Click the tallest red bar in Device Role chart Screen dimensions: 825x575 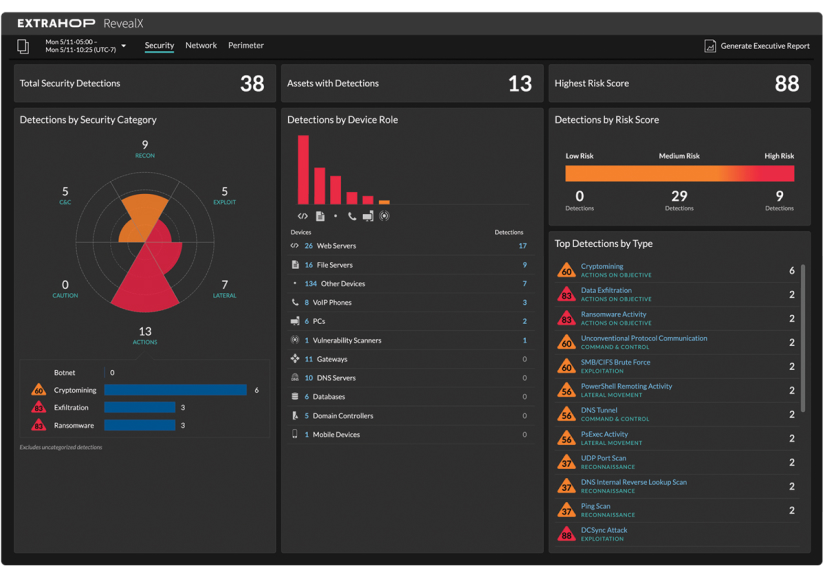coord(303,170)
